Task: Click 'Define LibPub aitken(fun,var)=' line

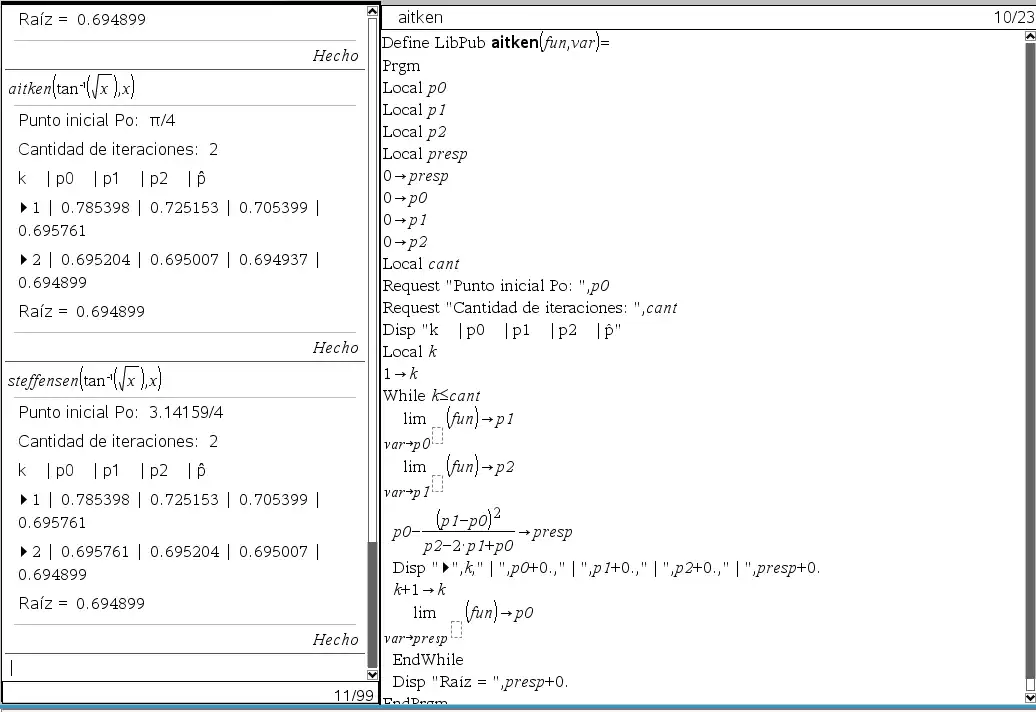Action: click(496, 43)
